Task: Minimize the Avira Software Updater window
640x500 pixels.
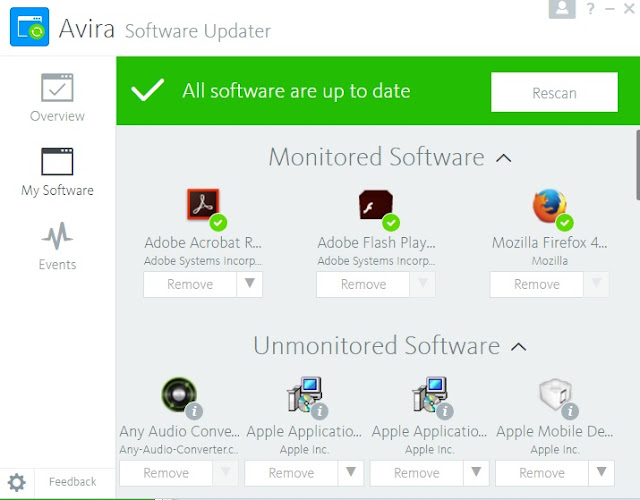Action: pyautogui.click(x=610, y=9)
